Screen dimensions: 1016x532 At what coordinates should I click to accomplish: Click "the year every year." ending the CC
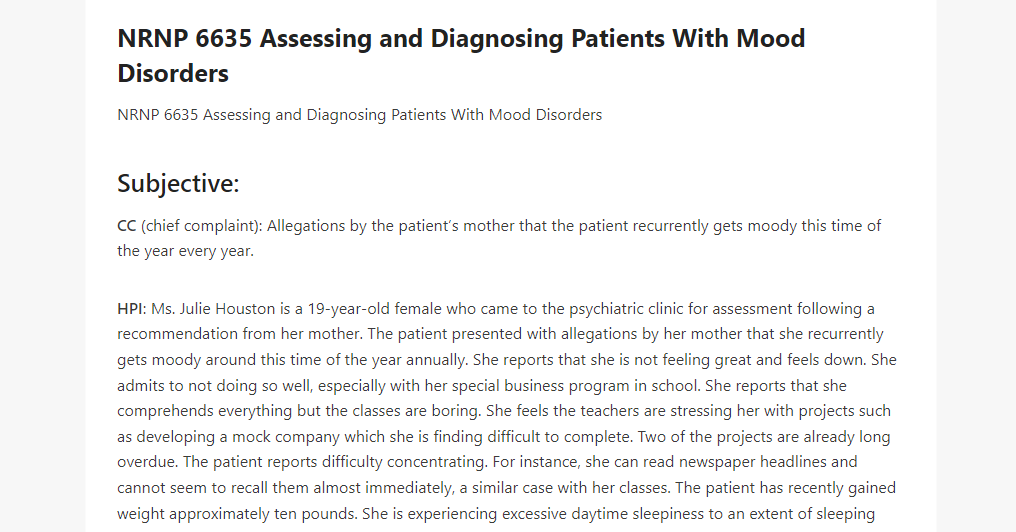[185, 251]
